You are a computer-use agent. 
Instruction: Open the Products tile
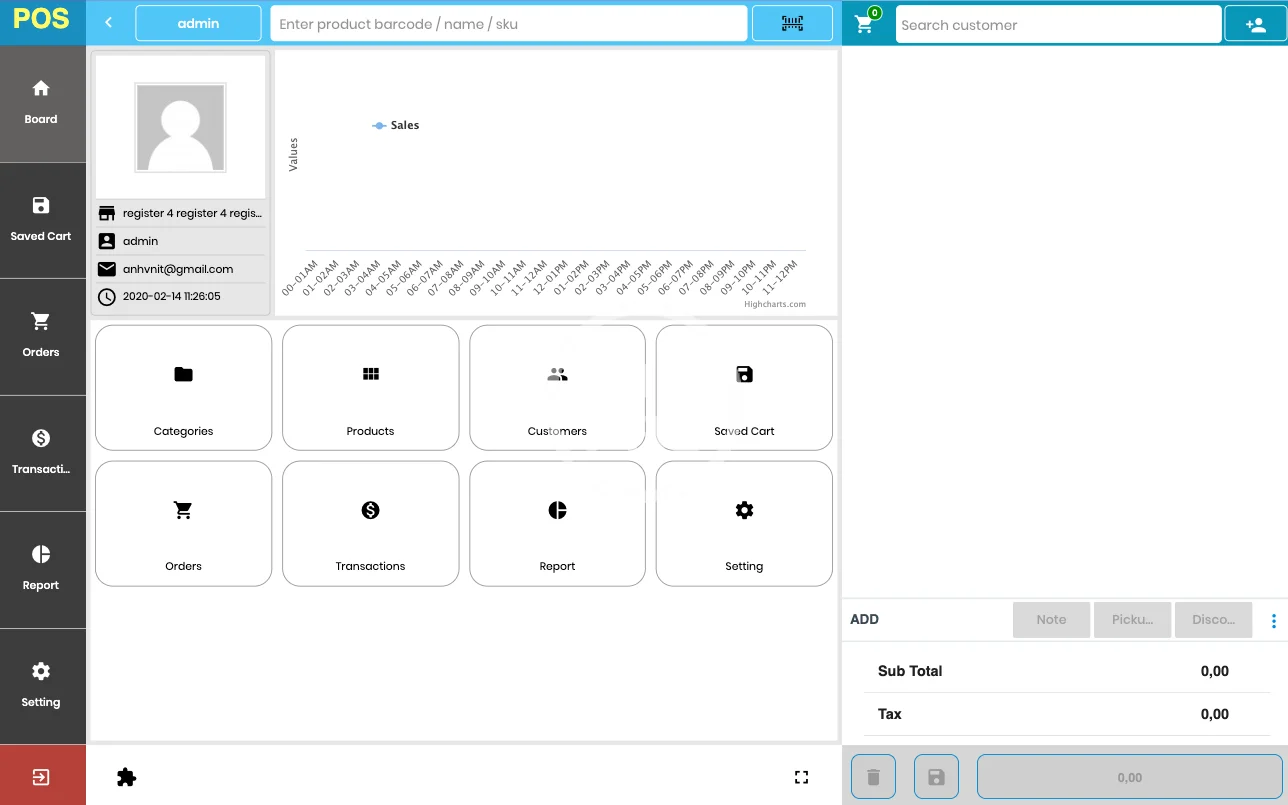pos(370,388)
